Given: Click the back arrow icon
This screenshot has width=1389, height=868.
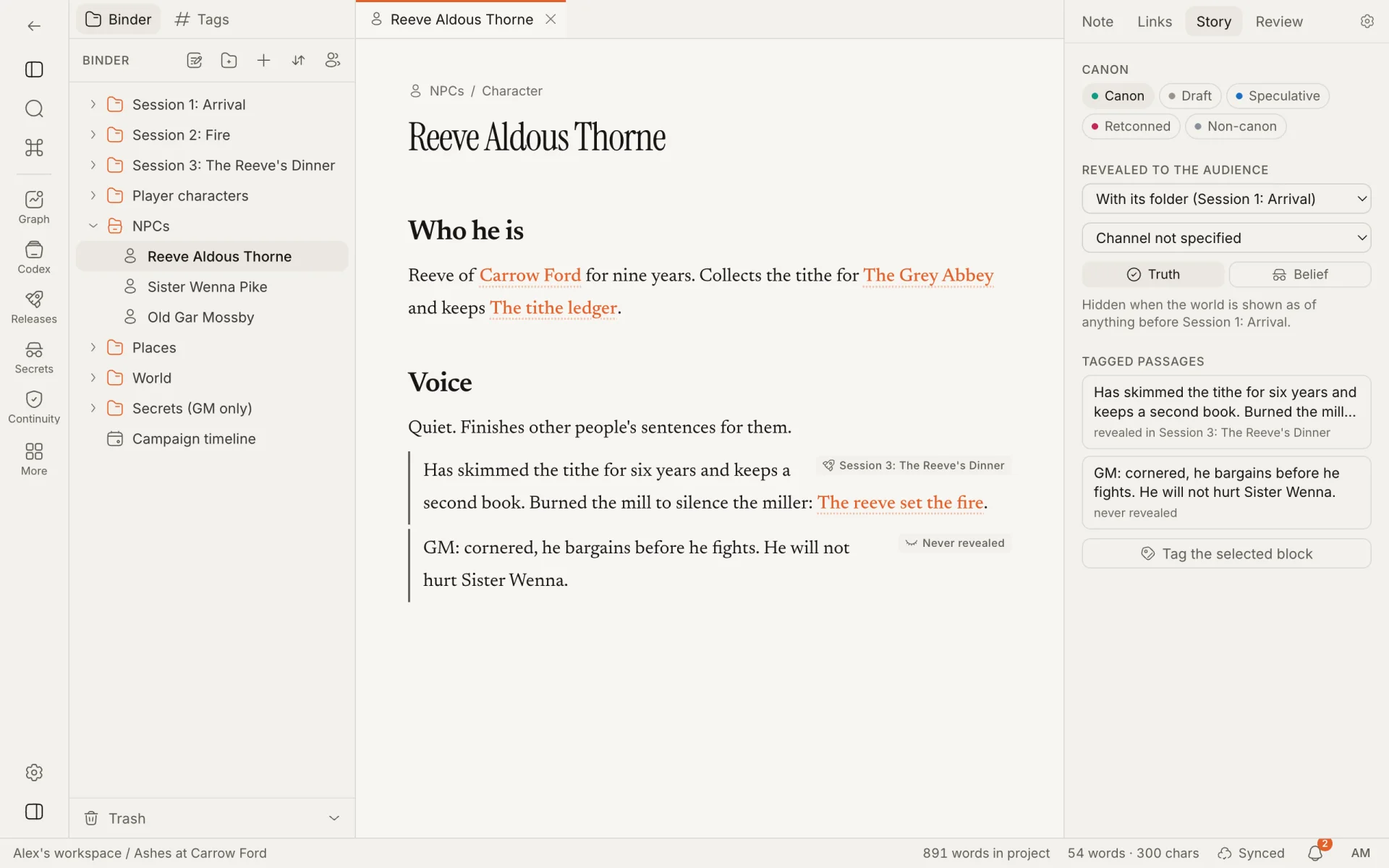Looking at the screenshot, I should [34, 26].
